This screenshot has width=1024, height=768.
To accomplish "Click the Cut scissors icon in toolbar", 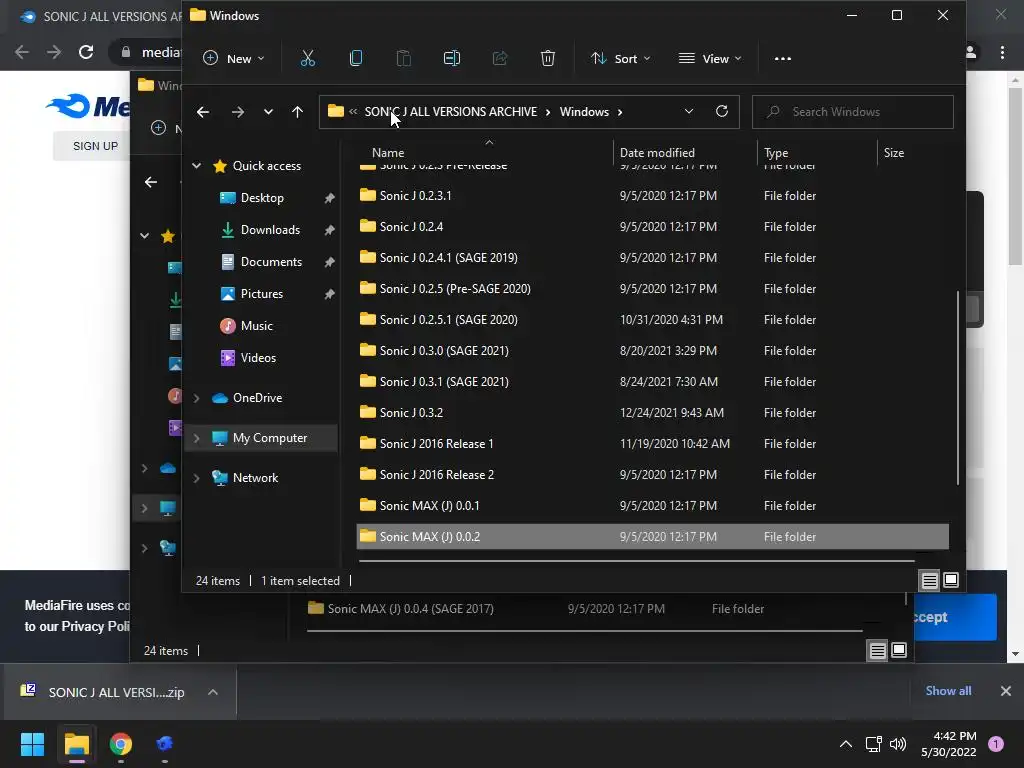I will [x=308, y=58].
